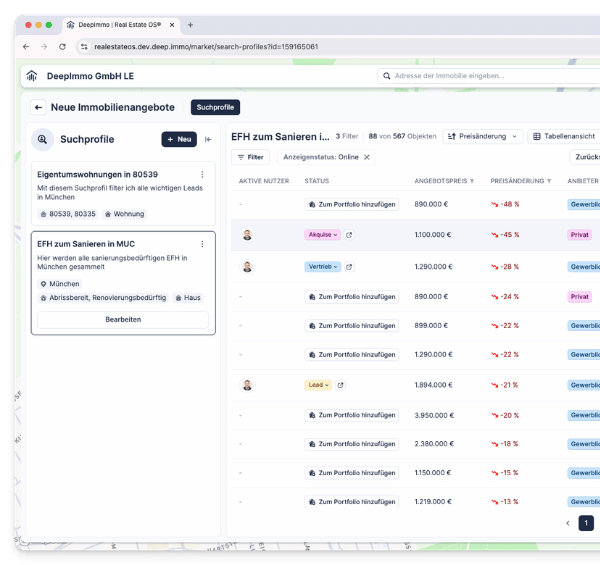Image resolution: width=600 pixels, height=565 pixels.
Task: Add the 2.380.000 € listing to portfolio
Action: pyautogui.click(x=352, y=444)
